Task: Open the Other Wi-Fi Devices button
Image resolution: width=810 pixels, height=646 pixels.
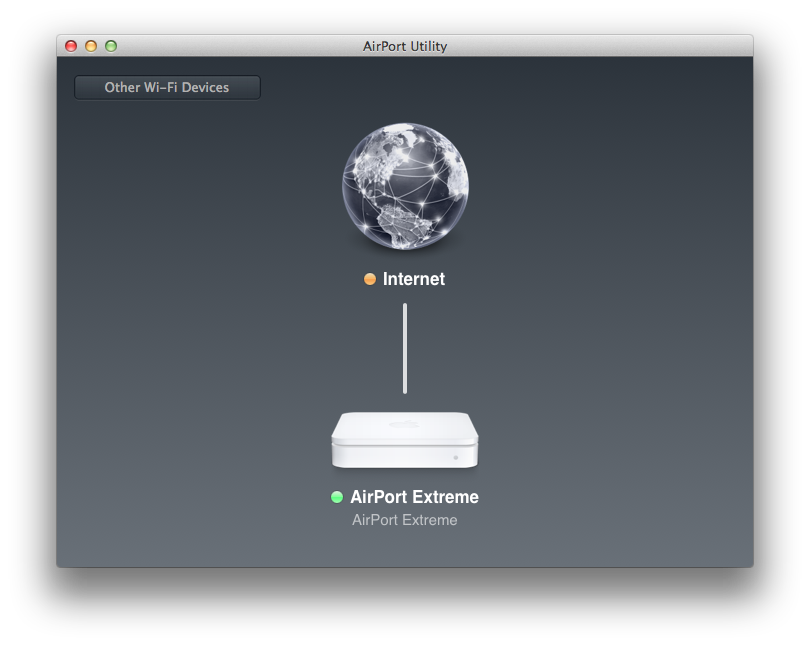Action: tap(167, 87)
